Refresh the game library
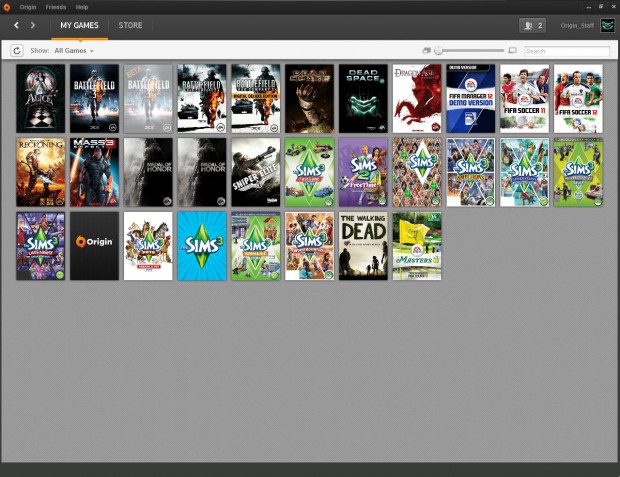The height and width of the screenshot is (477, 620). 17,50
